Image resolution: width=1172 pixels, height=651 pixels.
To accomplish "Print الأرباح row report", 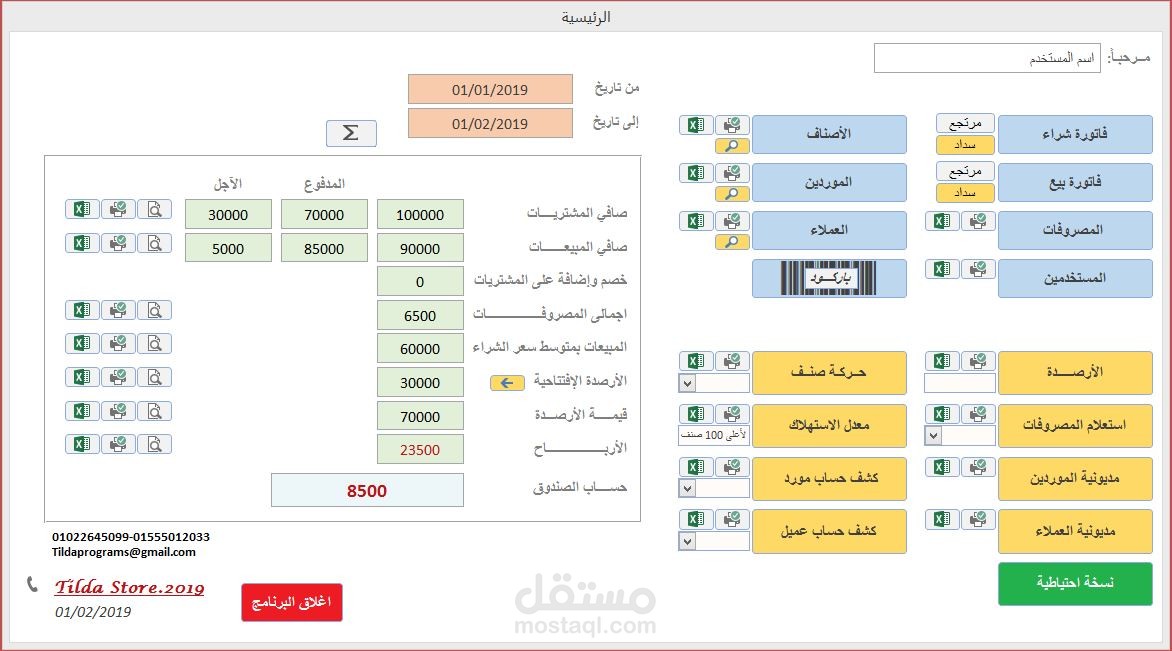I will [x=118, y=444].
